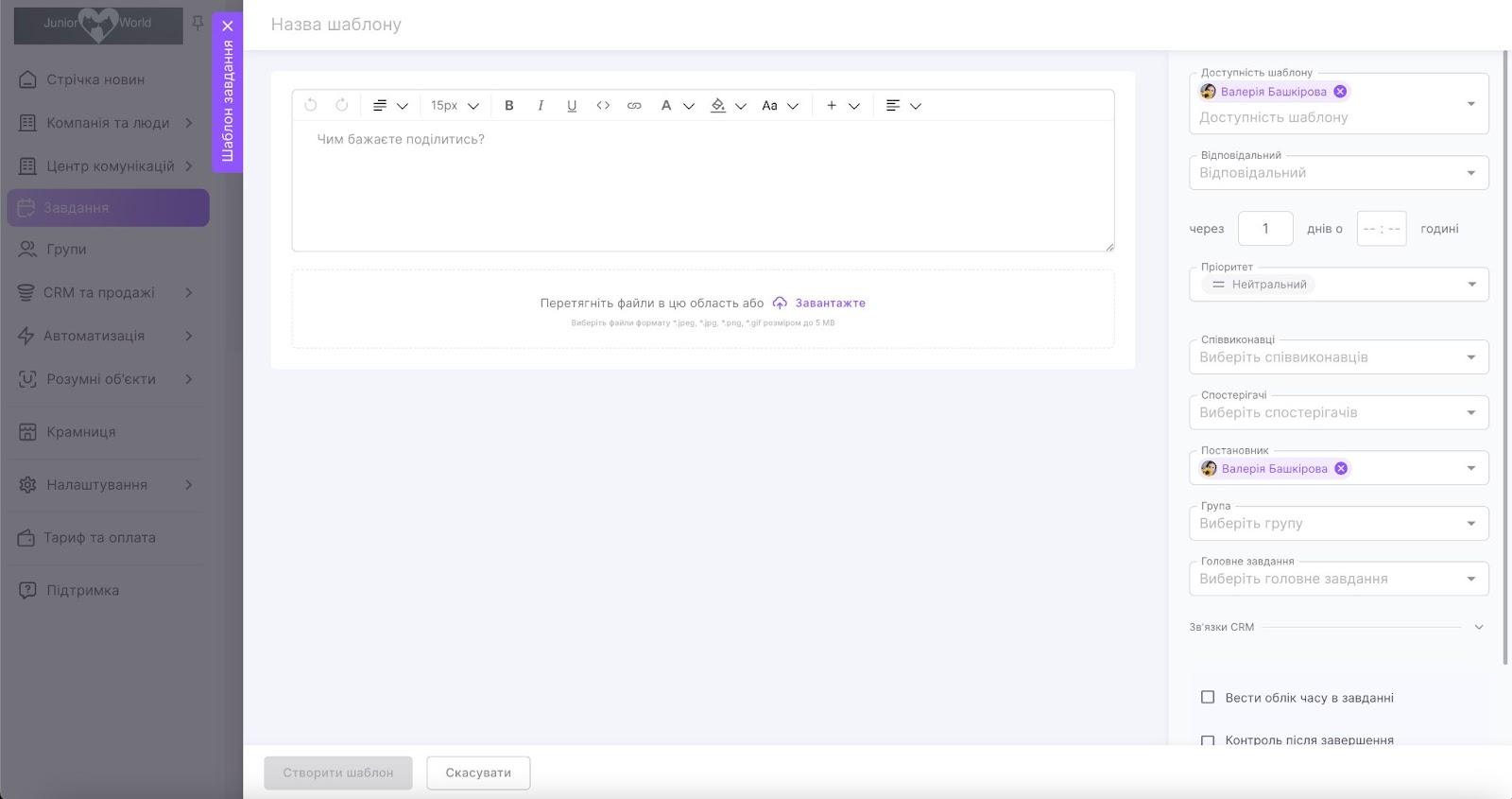Close the Шаблон завдання panel with the X
Screen dimensions: 1512x799
tap(228, 26)
